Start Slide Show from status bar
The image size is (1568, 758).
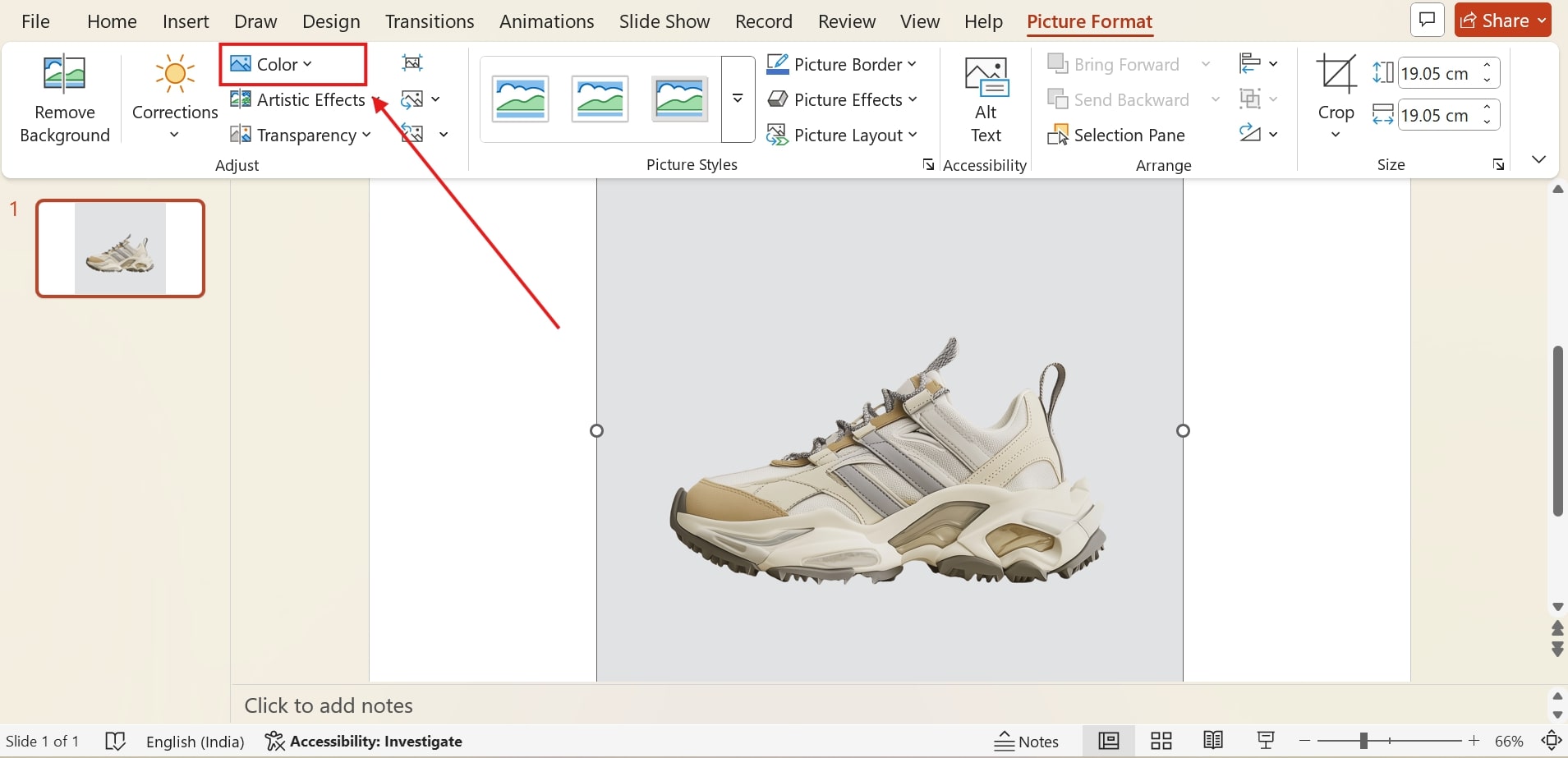(1266, 741)
